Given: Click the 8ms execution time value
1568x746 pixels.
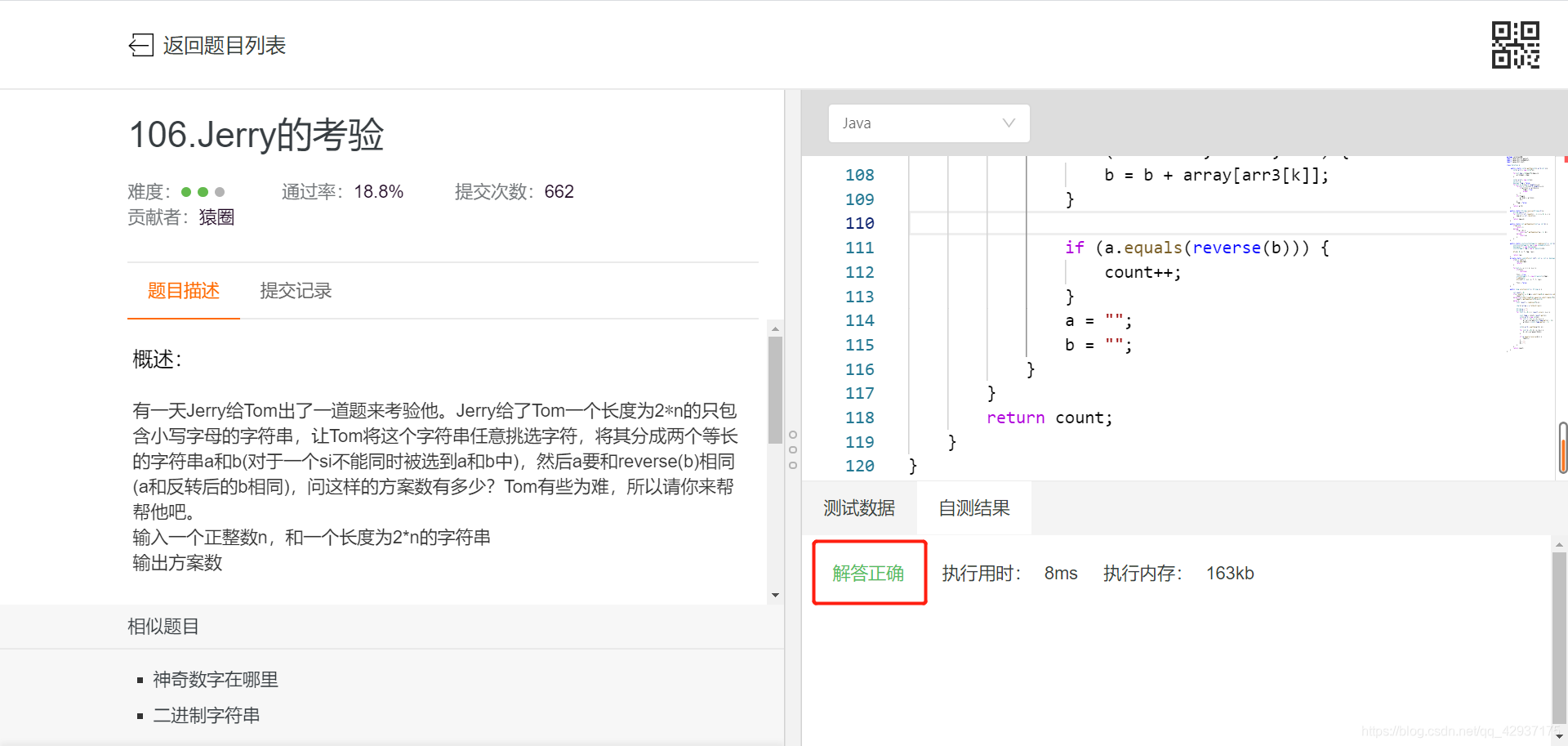Looking at the screenshot, I should (x=1061, y=574).
